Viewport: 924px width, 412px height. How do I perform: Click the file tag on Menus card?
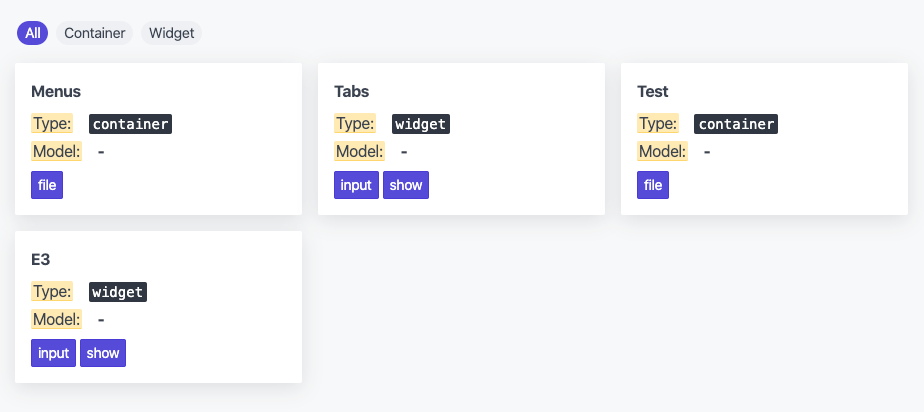point(47,185)
